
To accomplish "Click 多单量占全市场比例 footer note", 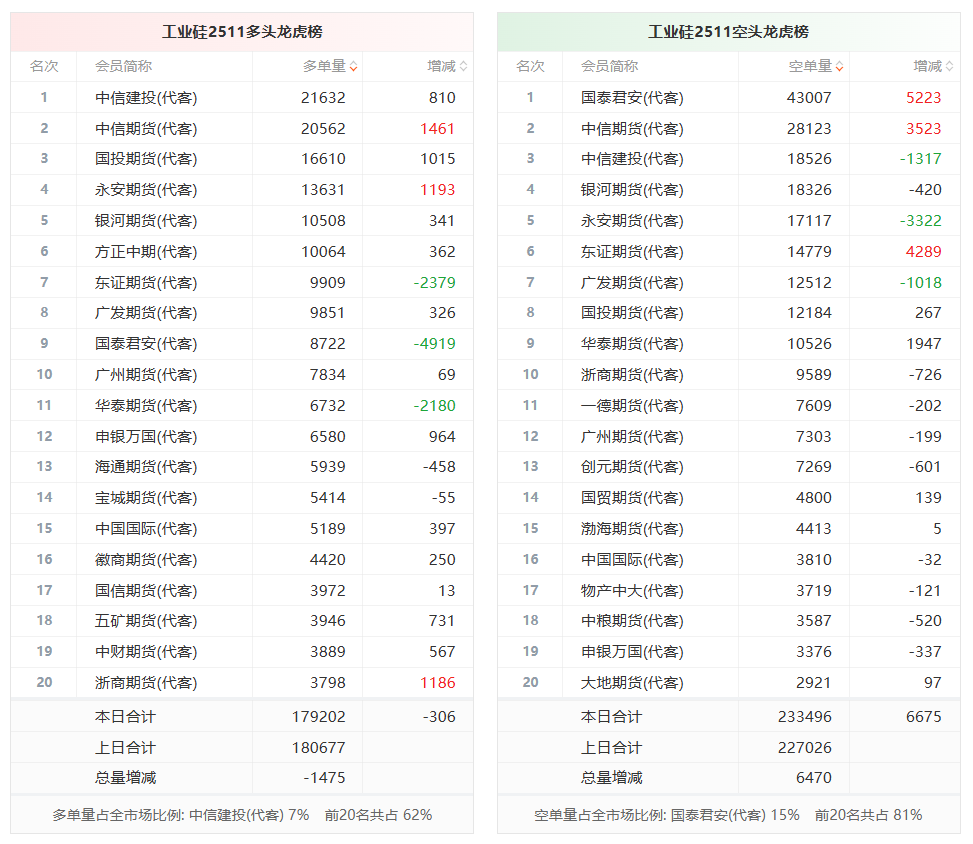I will (242, 815).
